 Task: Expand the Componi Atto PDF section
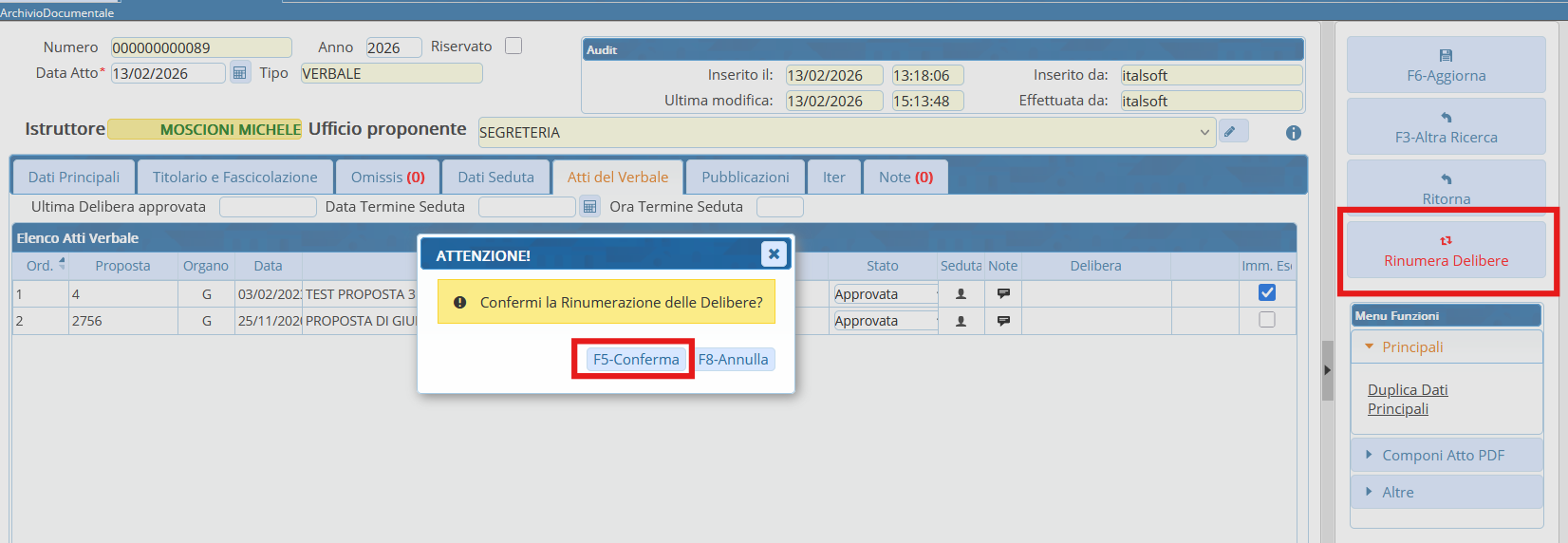1443,456
